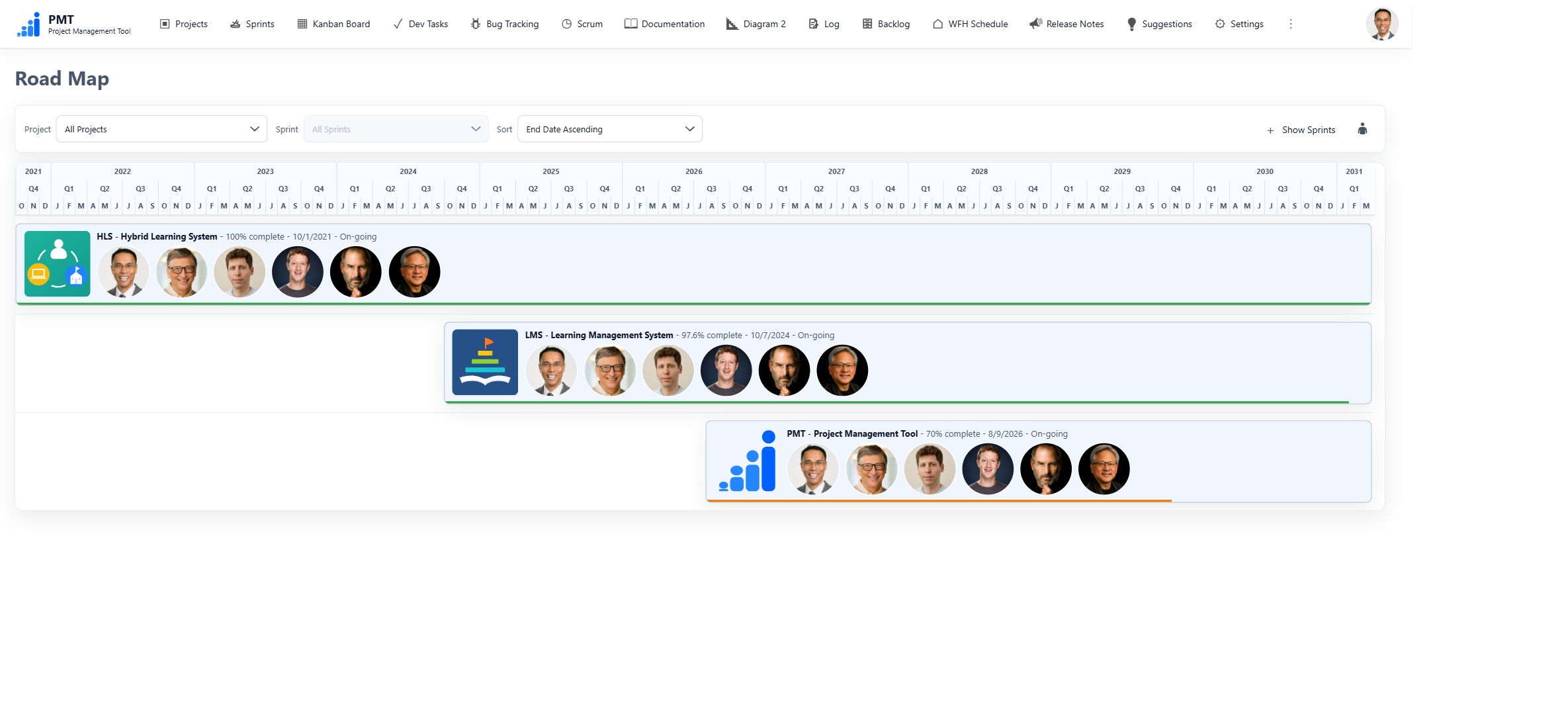Click the HLS project logo thumbnail
The height and width of the screenshot is (726, 1568).
[x=58, y=263]
